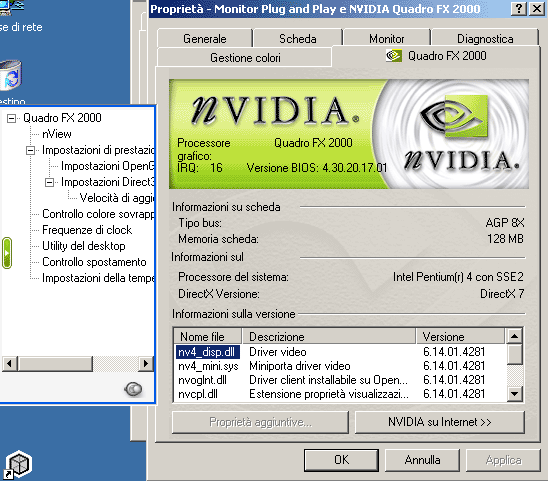Select Velocità di aggiornamento tree item
548x481 pixels.
[x=117, y=198]
